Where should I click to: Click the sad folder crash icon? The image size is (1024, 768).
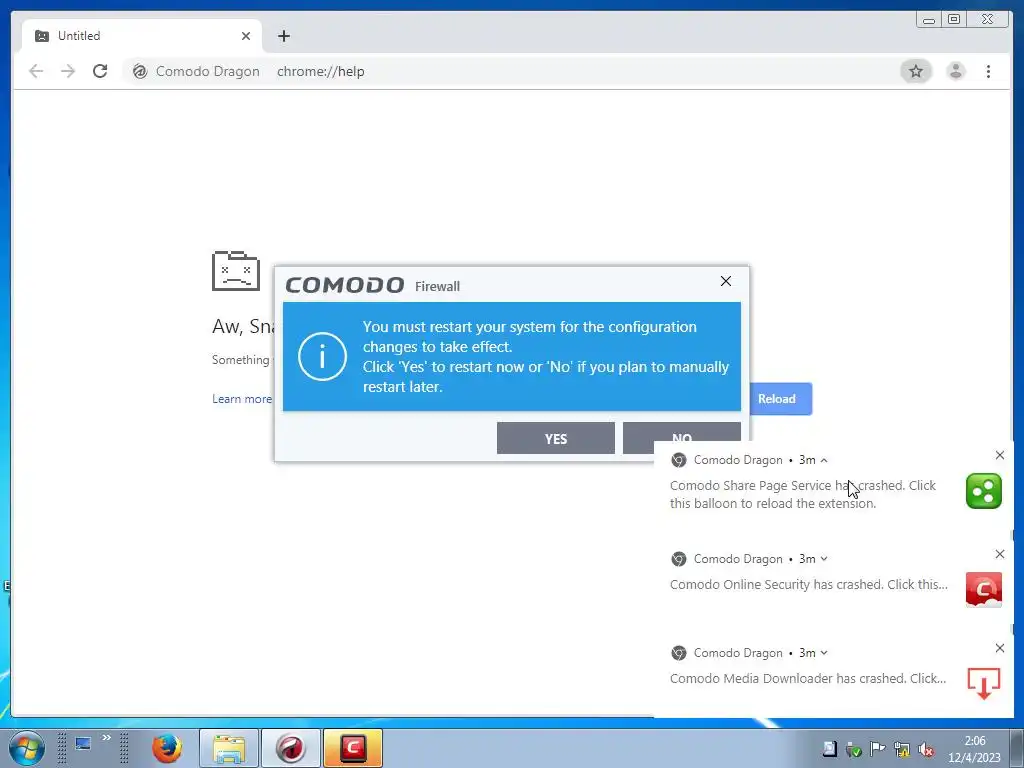[236, 270]
